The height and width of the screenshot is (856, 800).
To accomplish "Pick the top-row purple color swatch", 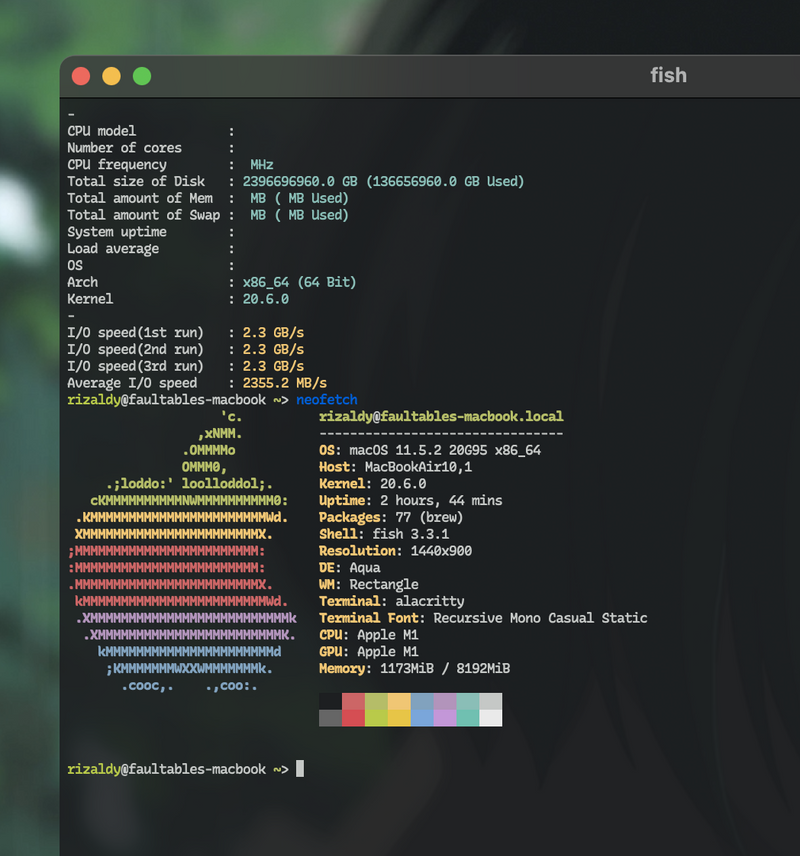I will (x=445, y=701).
